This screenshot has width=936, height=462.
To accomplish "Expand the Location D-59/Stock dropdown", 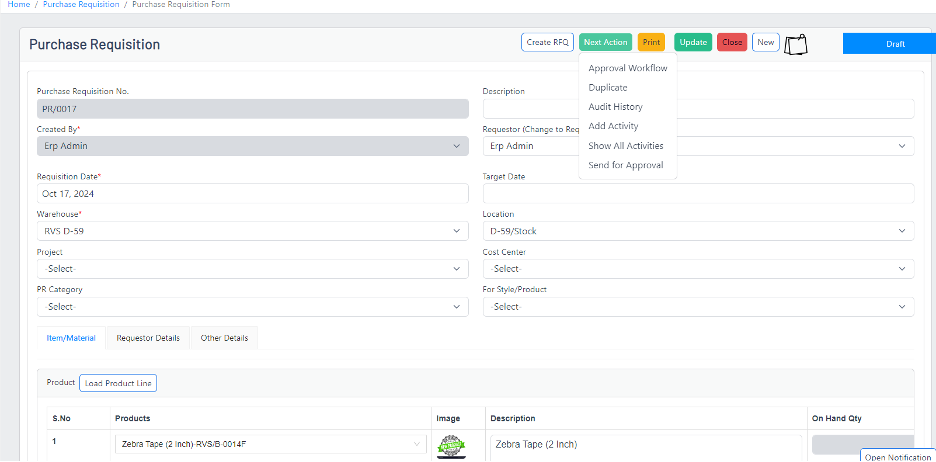I will click(697, 231).
